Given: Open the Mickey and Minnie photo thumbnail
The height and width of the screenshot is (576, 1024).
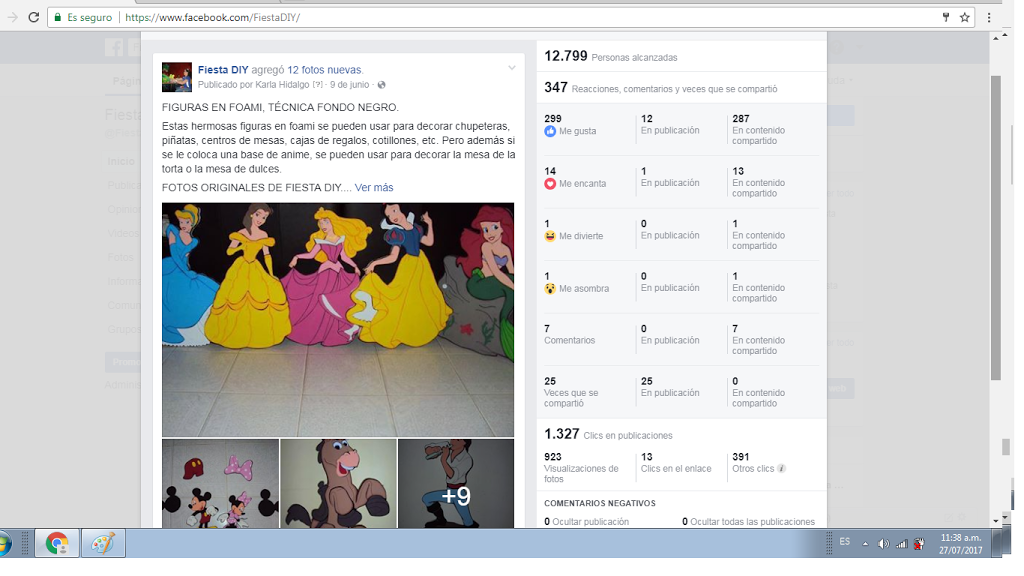Looking at the screenshot, I should [x=221, y=483].
